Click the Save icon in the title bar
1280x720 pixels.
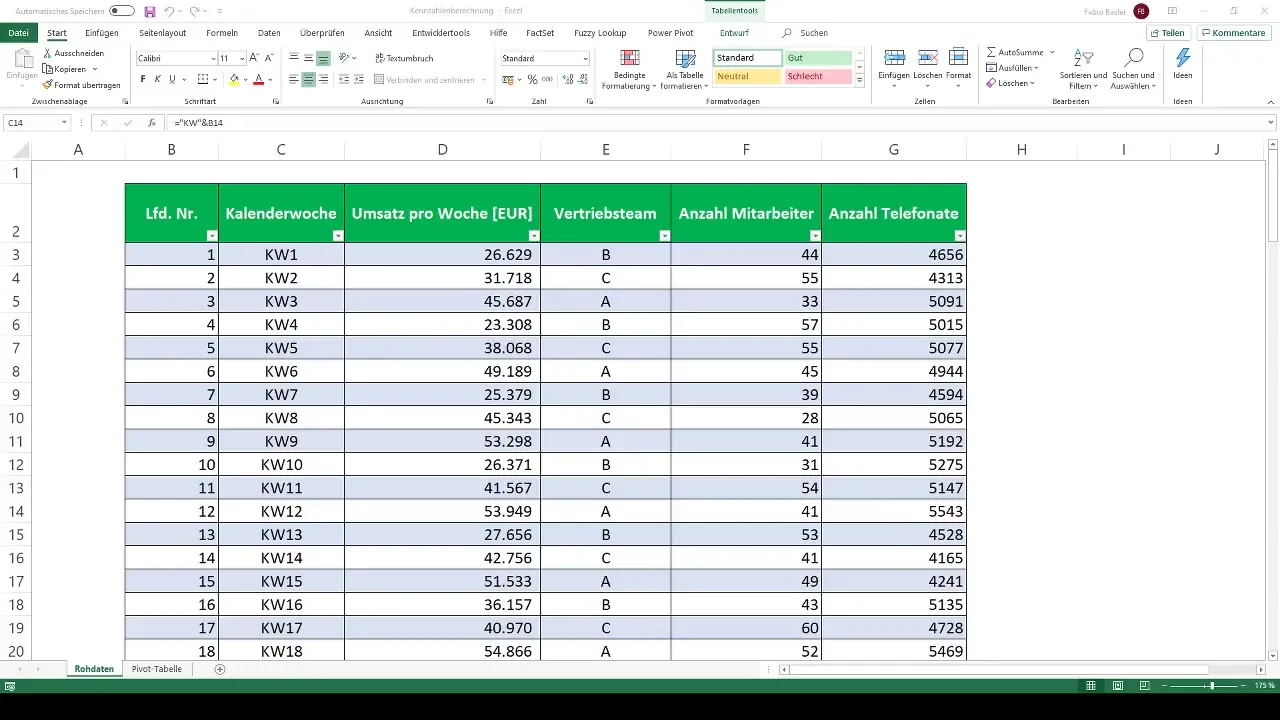(150, 11)
